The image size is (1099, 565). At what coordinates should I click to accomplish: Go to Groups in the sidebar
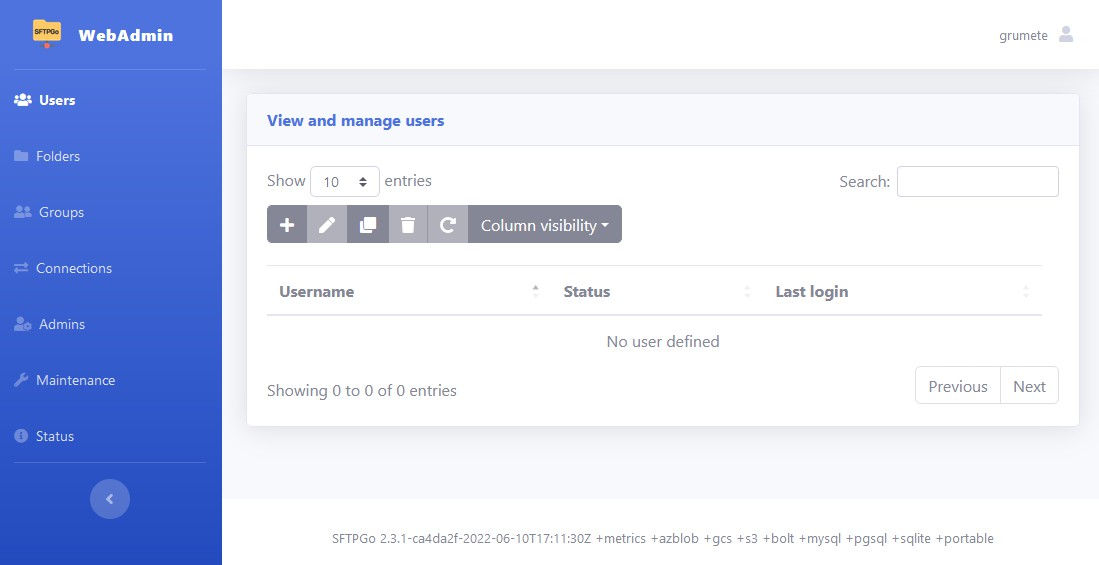click(61, 212)
